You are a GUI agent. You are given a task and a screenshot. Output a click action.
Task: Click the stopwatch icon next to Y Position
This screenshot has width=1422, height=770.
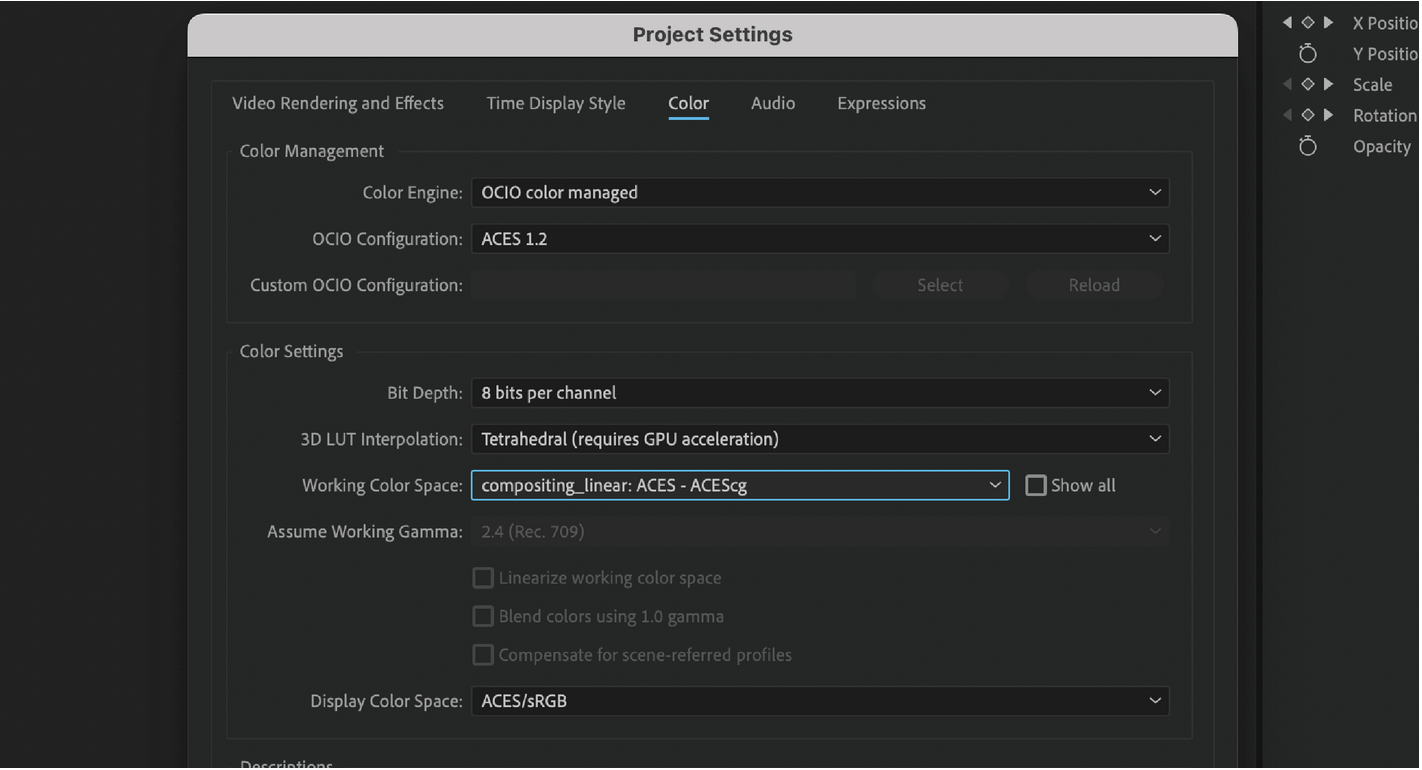(x=1308, y=53)
